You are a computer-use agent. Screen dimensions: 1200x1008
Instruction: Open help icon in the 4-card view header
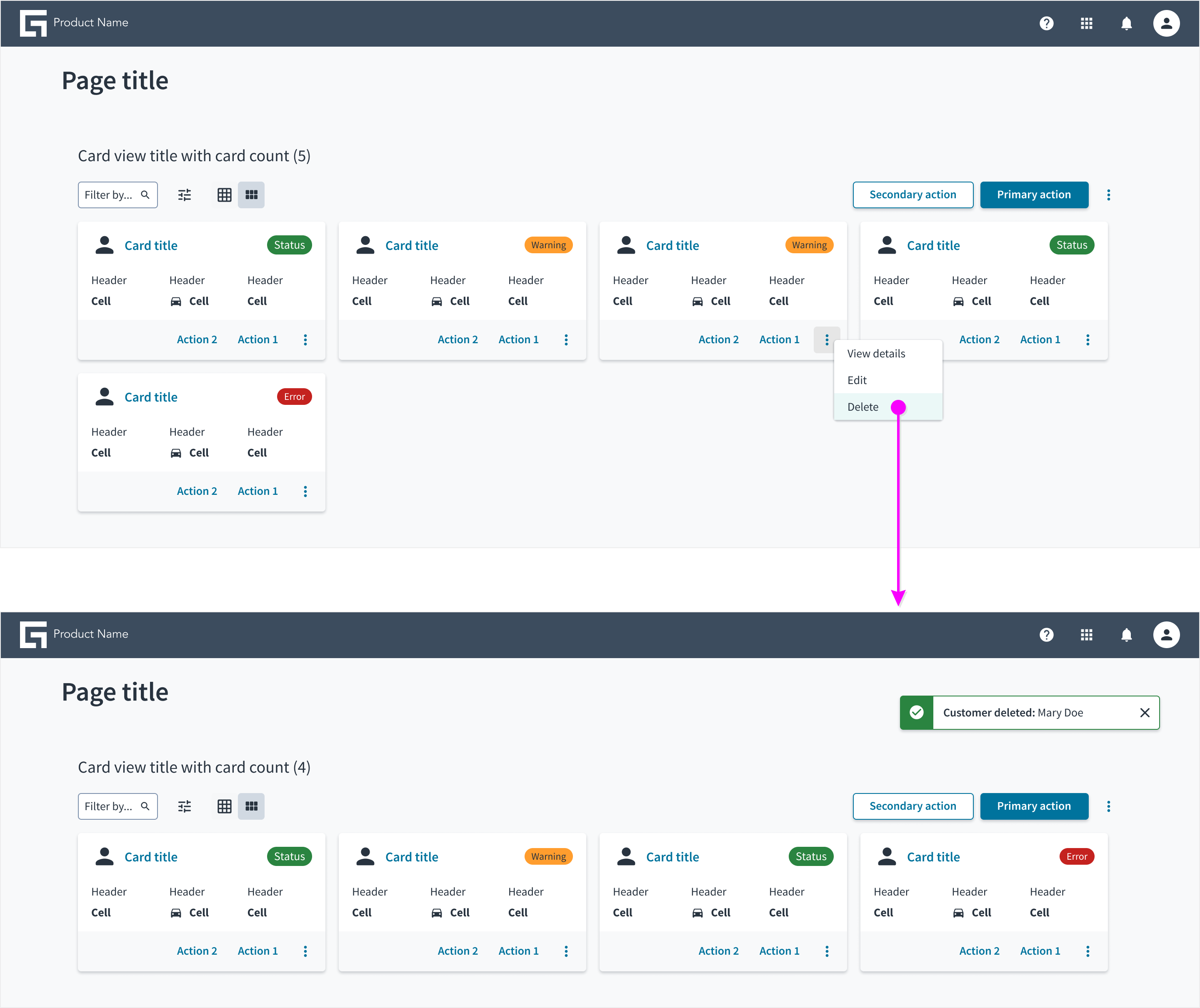coord(1046,635)
